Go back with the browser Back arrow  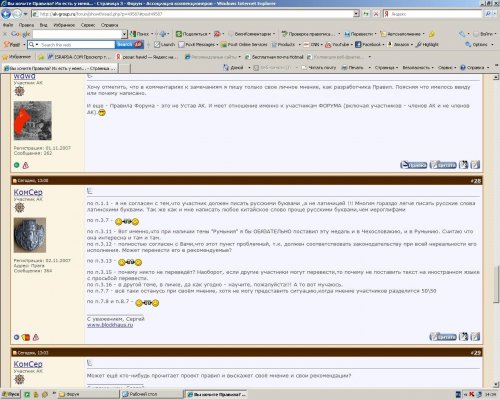6,14
